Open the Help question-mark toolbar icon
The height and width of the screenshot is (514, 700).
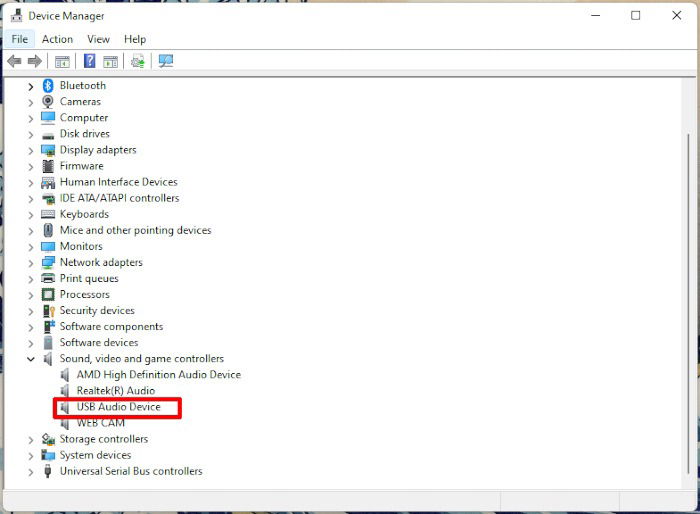(x=90, y=61)
